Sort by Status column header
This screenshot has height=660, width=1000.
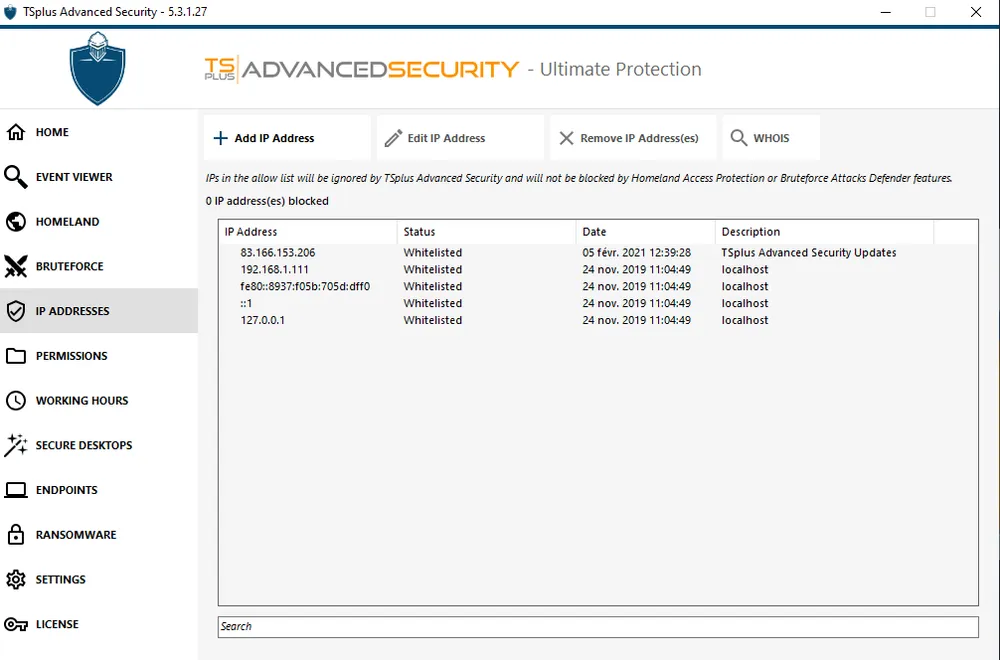click(486, 231)
